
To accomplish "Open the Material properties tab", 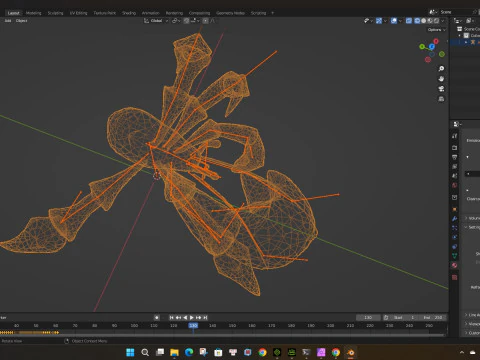I will (x=455, y=265).
